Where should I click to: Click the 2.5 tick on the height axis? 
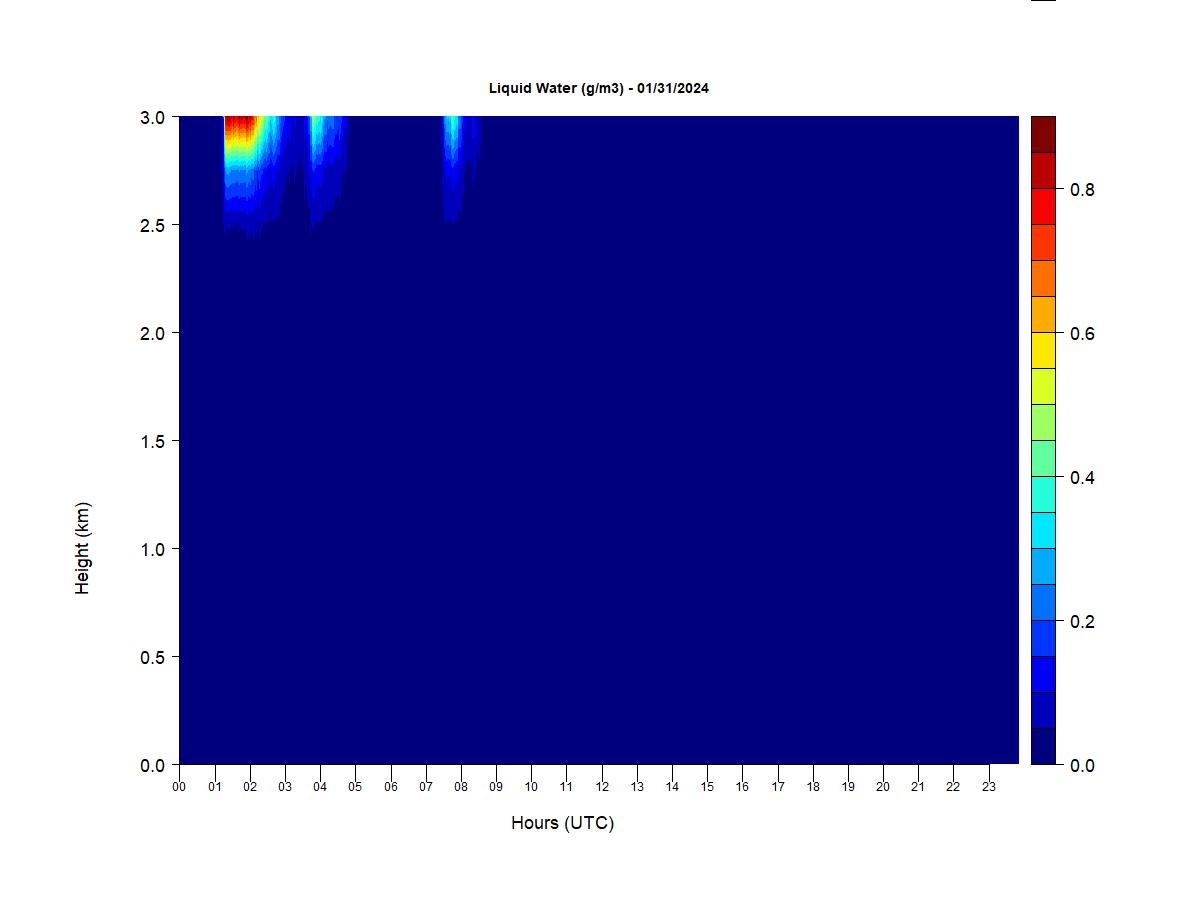click(153, 225)
